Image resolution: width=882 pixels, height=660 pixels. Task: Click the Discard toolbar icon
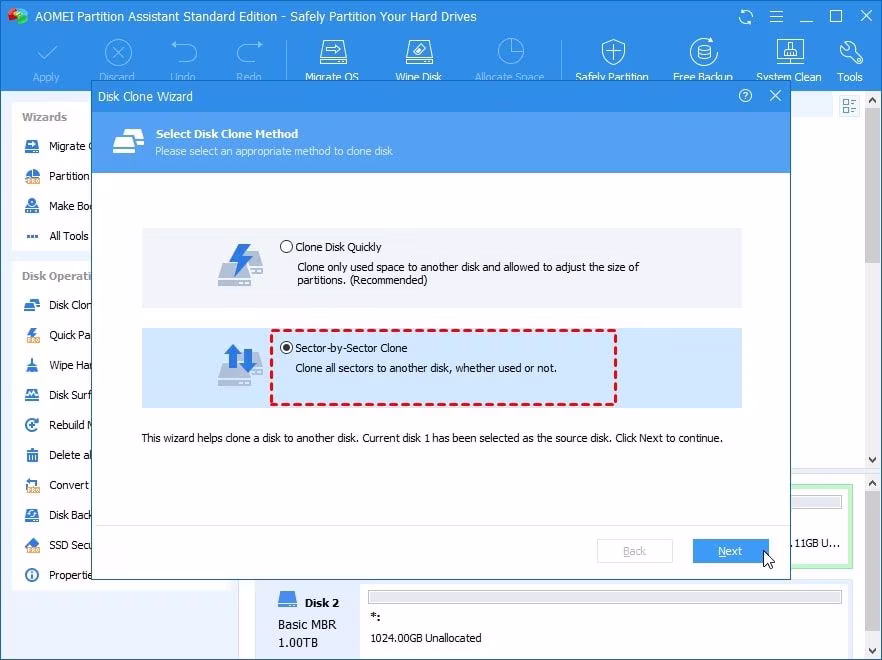pos(117,62)
